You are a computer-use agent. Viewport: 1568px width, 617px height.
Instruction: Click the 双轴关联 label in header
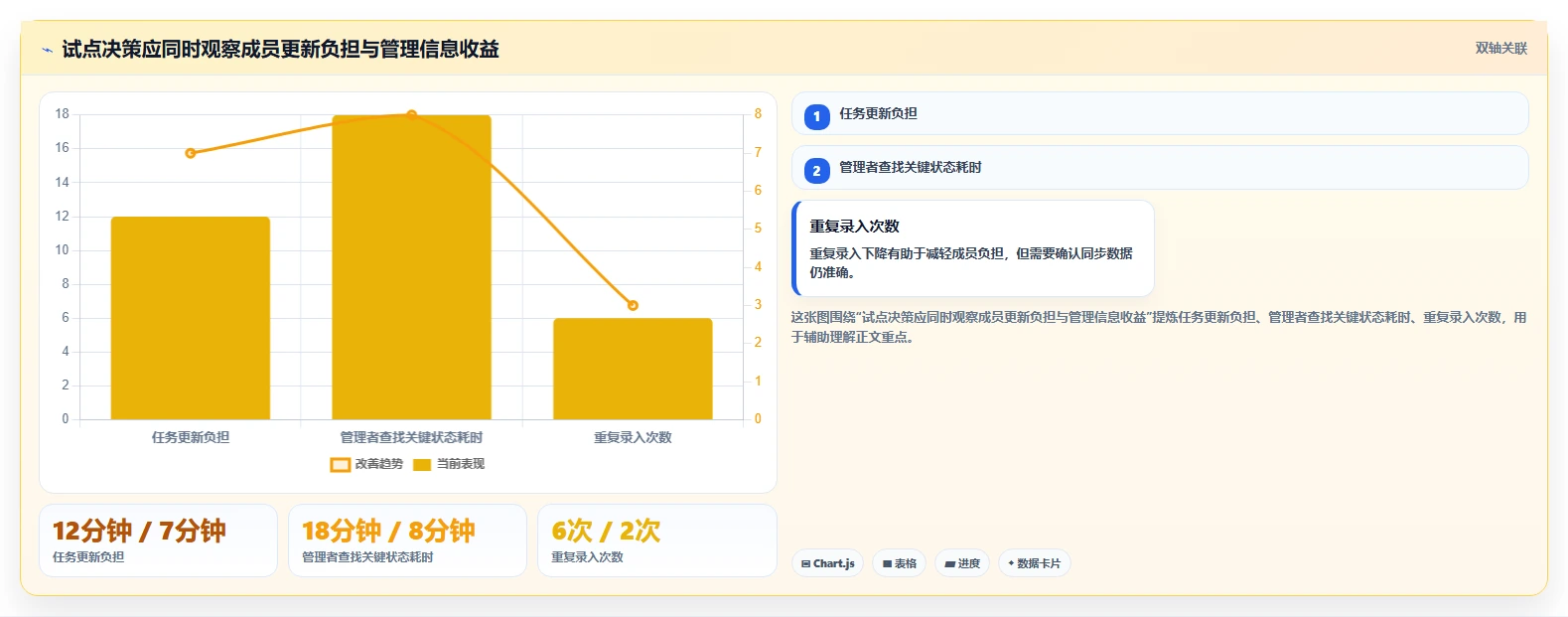pos(1500,48)
